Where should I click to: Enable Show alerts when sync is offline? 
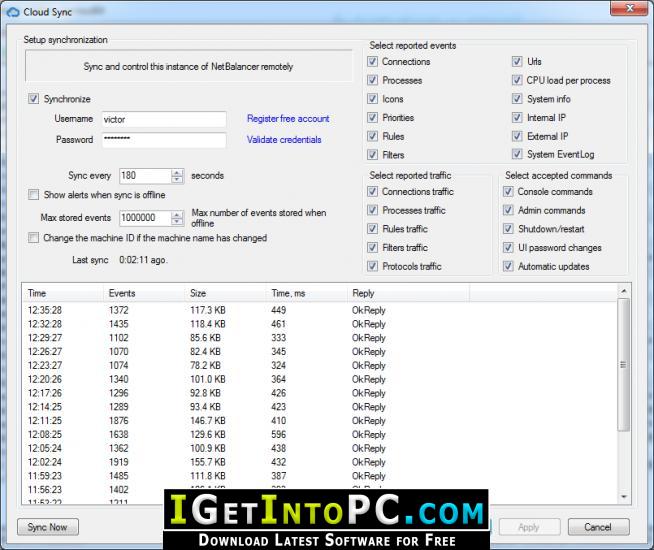[x=33, y=195]
